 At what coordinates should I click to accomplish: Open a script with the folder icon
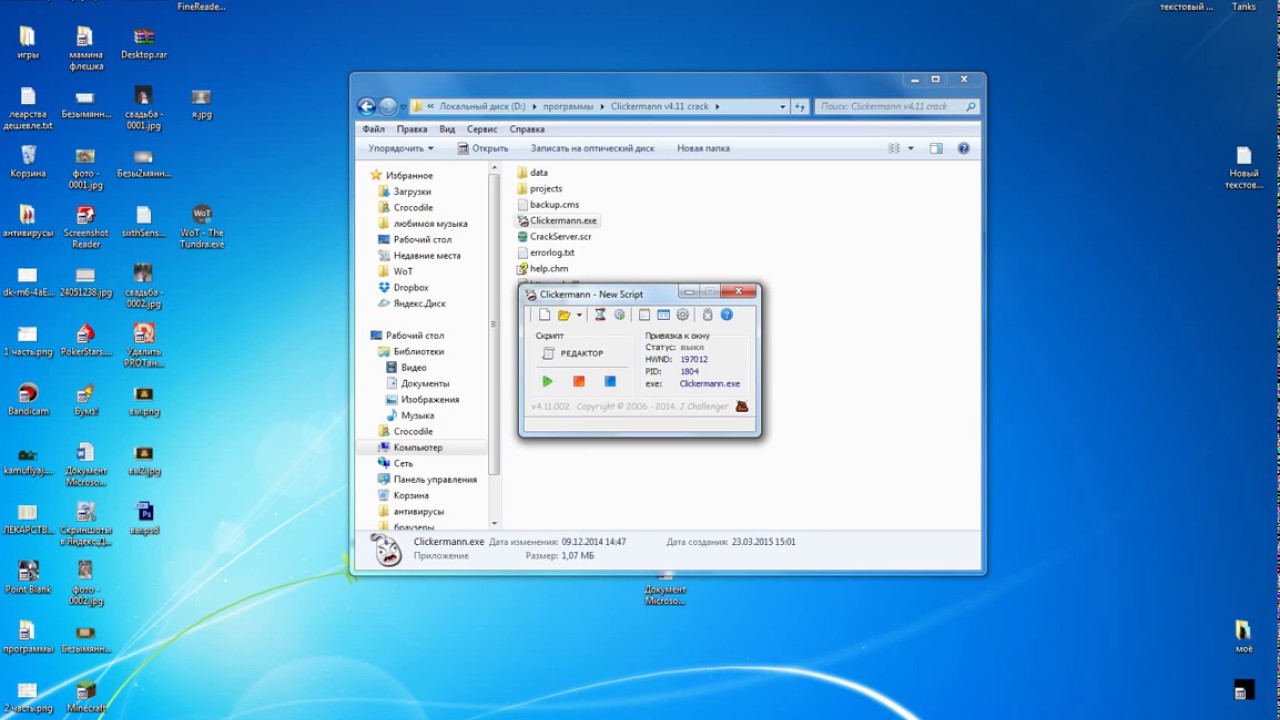pyautogui.click(x=564, y=315)
